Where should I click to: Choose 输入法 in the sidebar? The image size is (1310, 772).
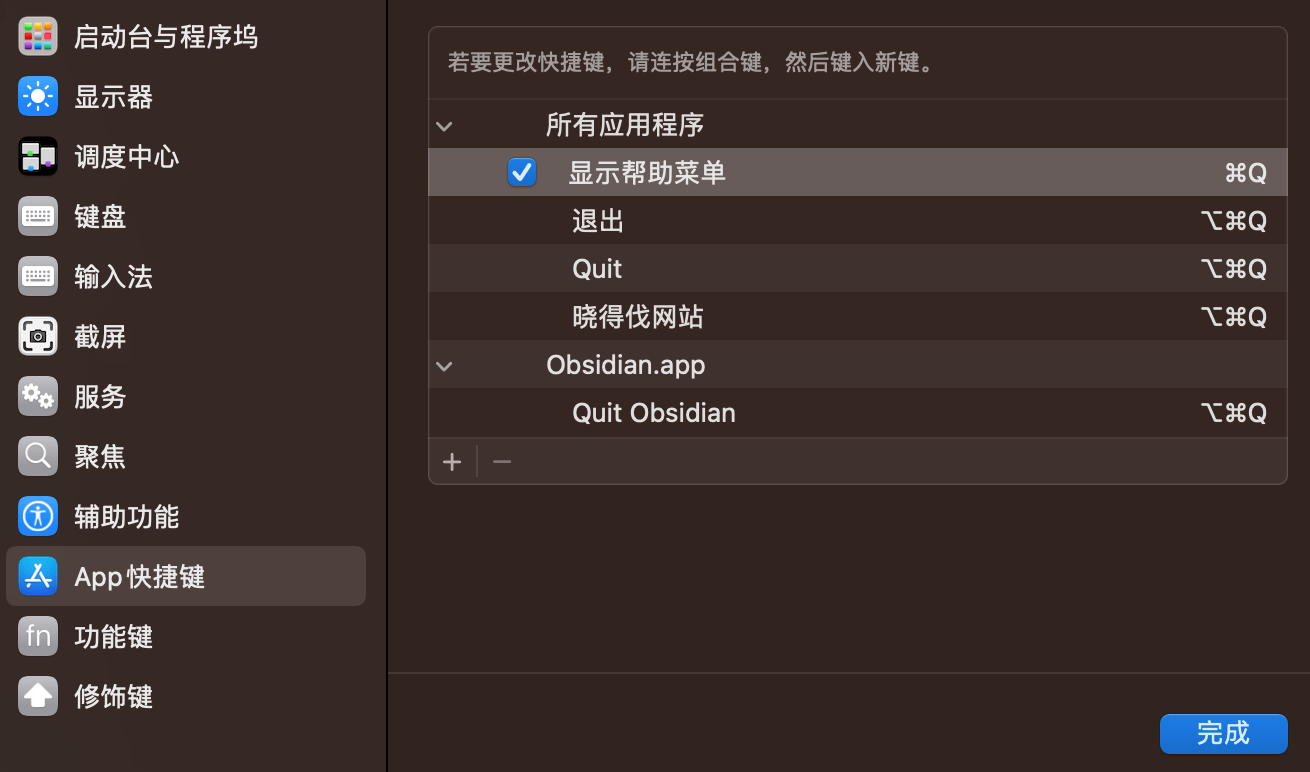(186, 277)
